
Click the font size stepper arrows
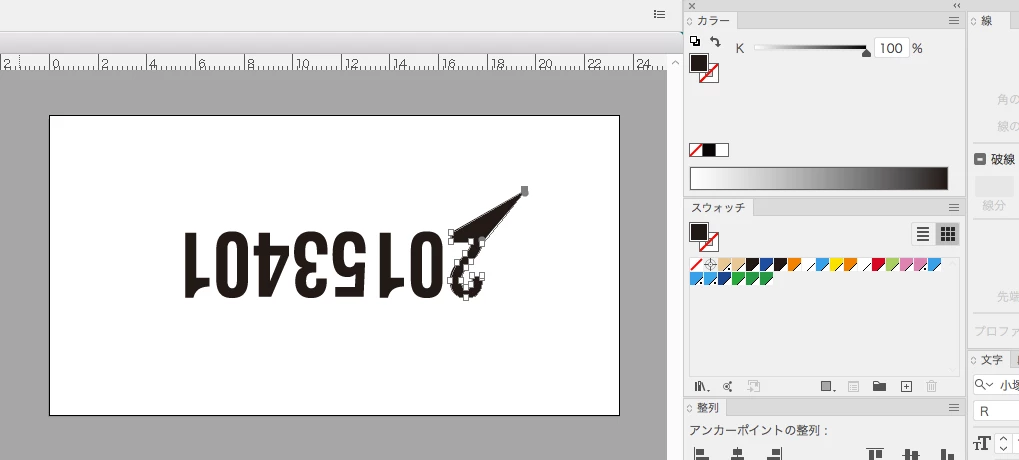1003,444
